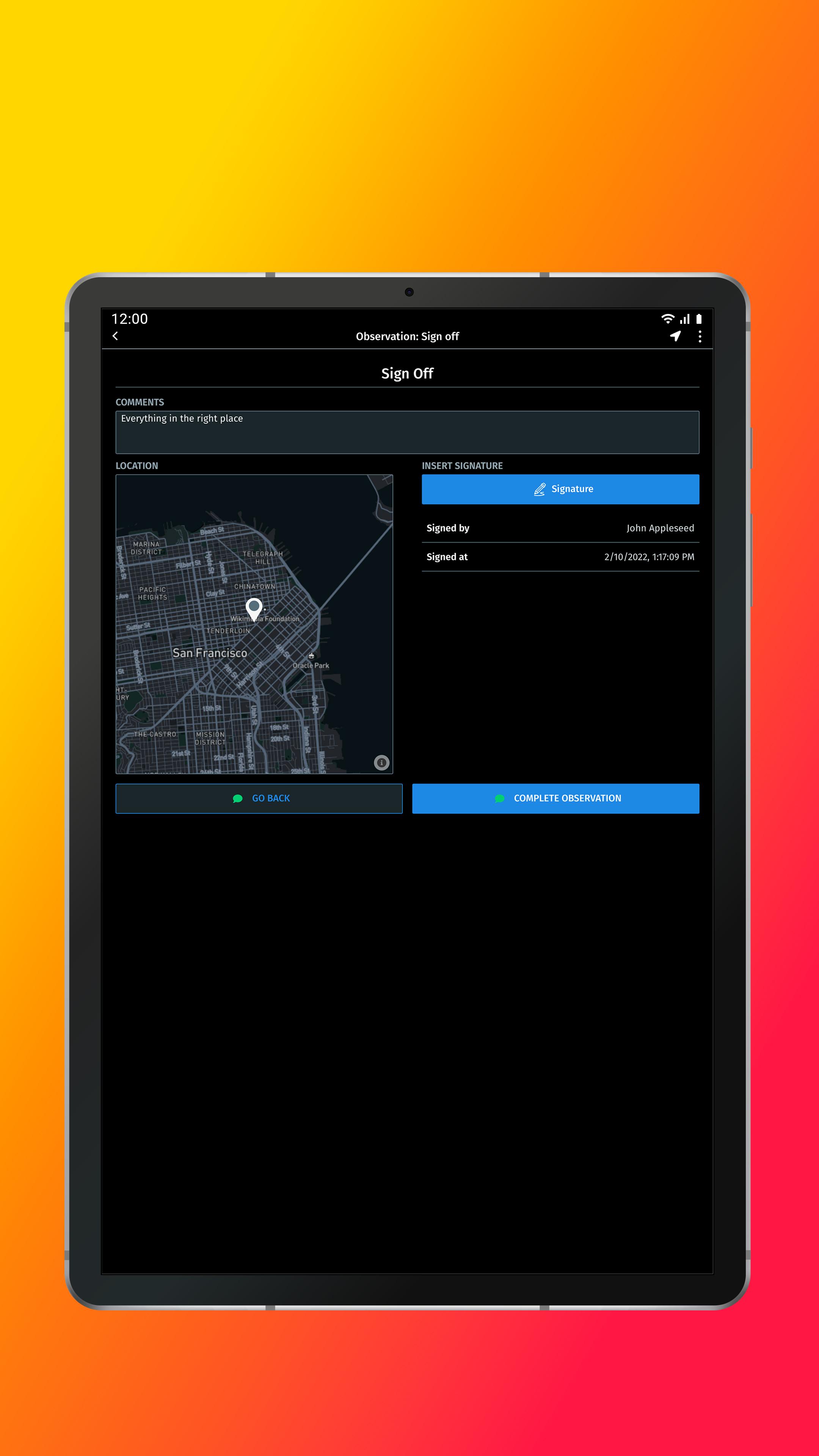Click the 'John Appleseed' signer name
This screenshot has height=1456, width=819.
(660, 528)
